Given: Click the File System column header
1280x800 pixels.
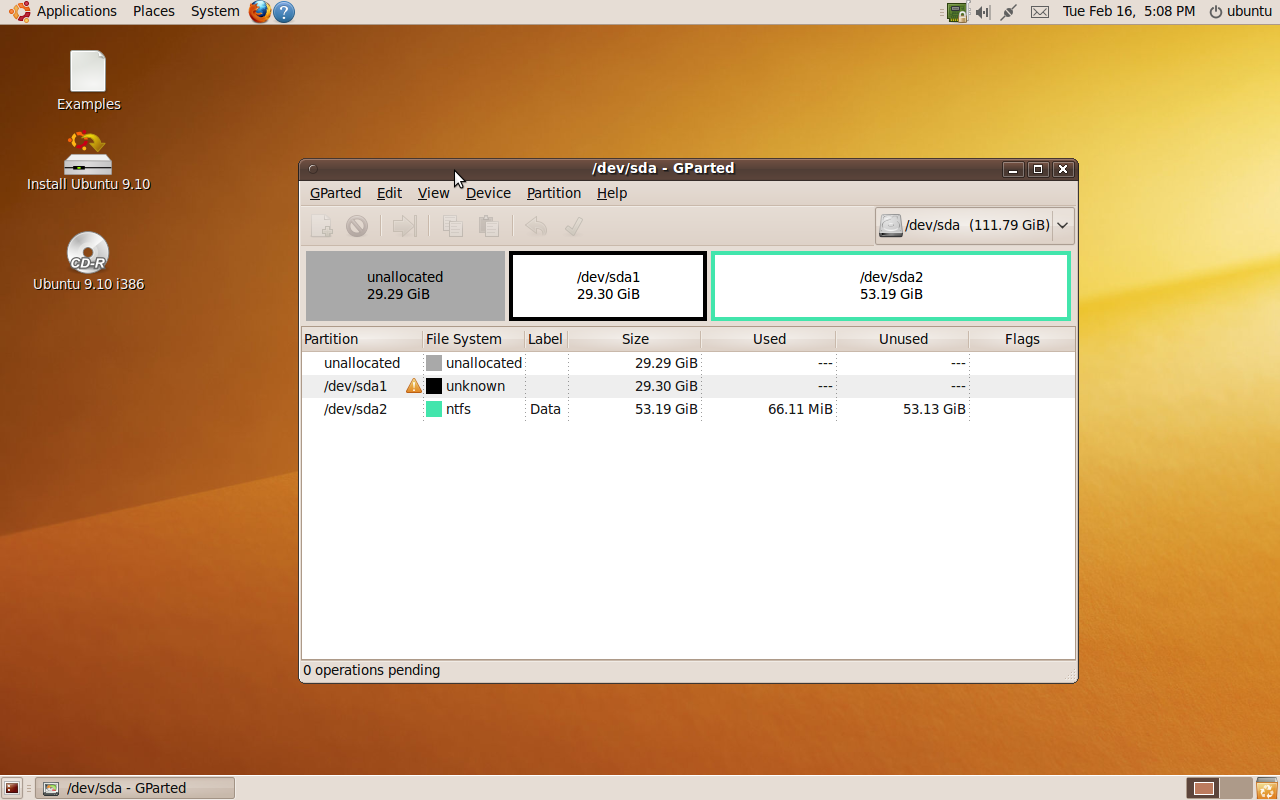Looking at the screenshot, I should pyautogui.click(x=473, y=339).
